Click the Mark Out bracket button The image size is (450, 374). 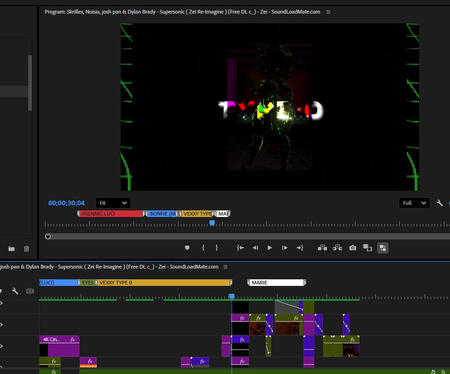217,248
